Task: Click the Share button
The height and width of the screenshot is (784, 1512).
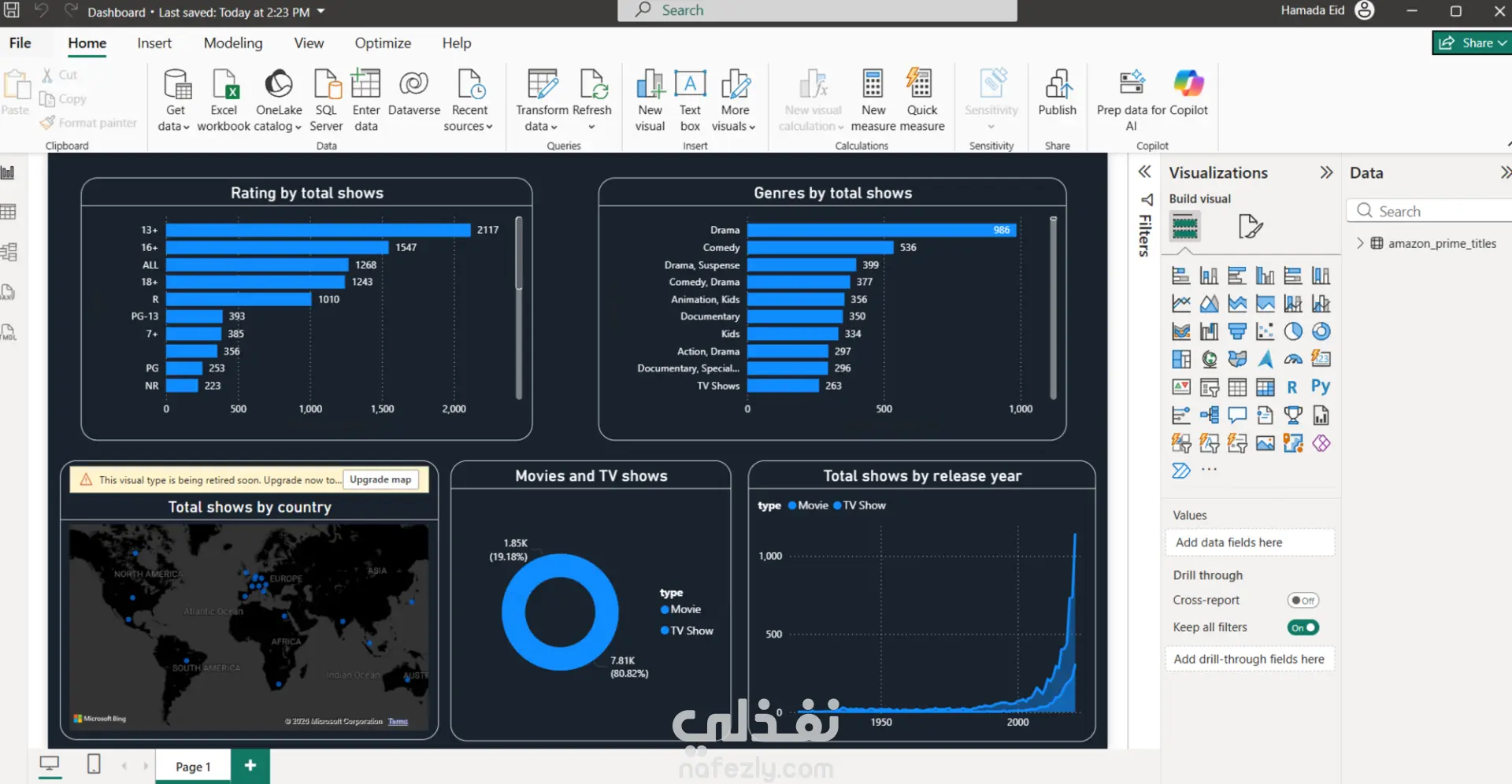Action: pyautogui.click(x=1470, y=43)
